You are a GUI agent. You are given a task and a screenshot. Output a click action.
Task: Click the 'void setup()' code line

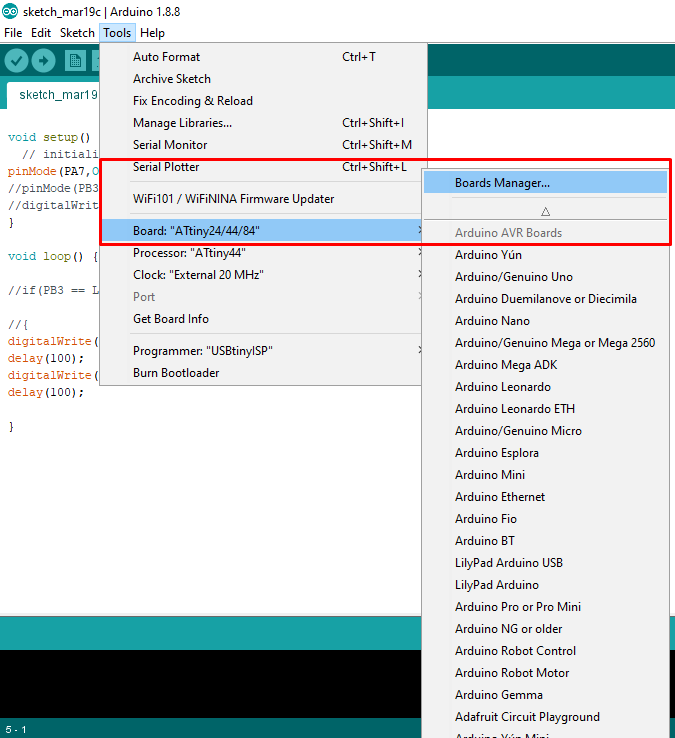click(49, 137)
